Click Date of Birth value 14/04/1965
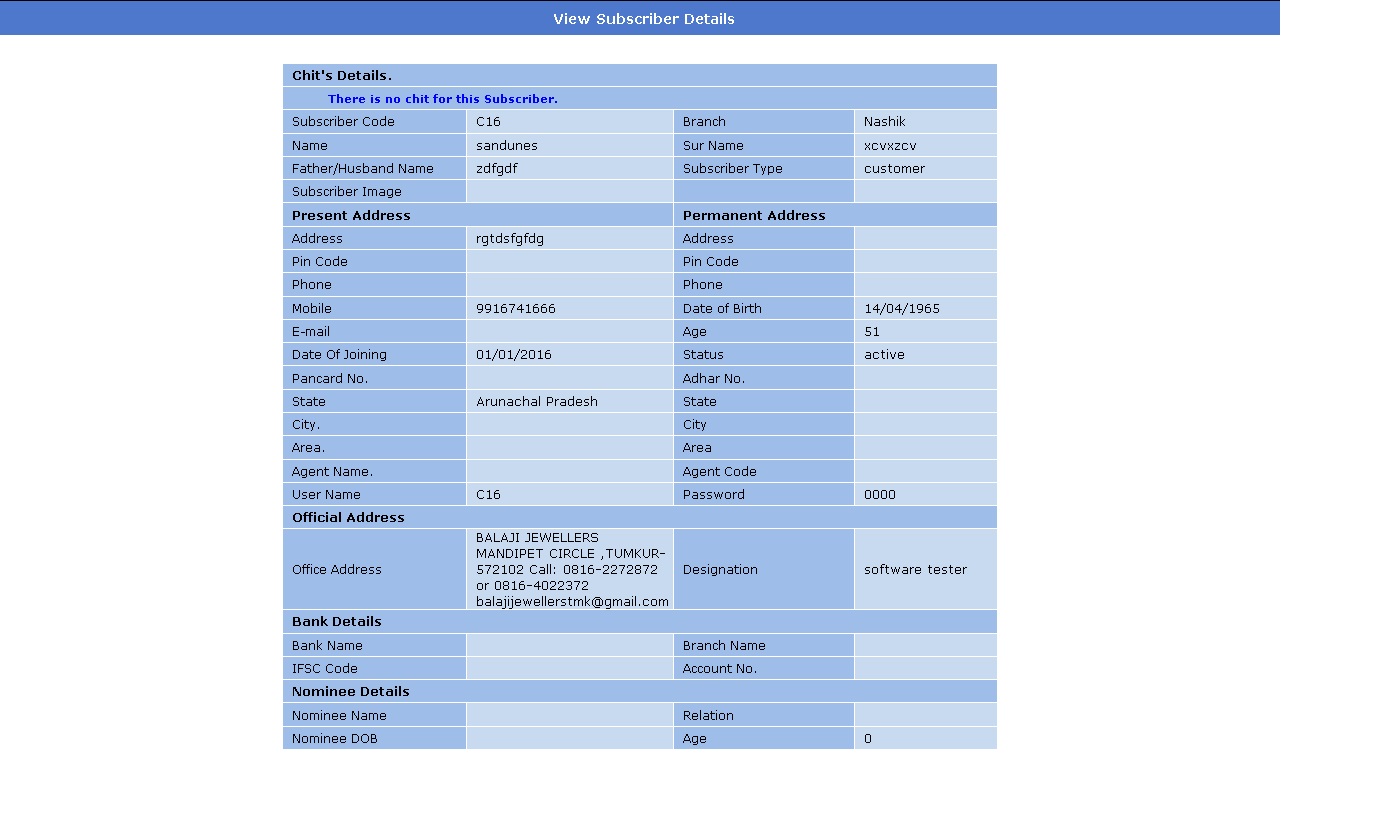The image size is (1376, 824). tap(902, 309)
